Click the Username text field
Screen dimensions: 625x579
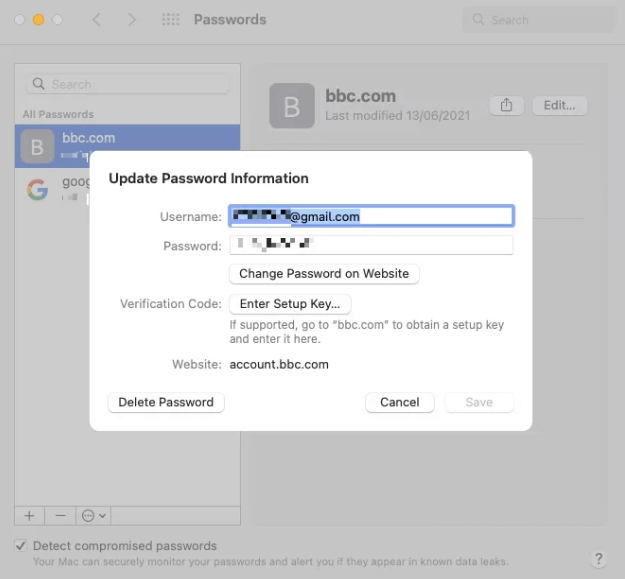point(371,216)
